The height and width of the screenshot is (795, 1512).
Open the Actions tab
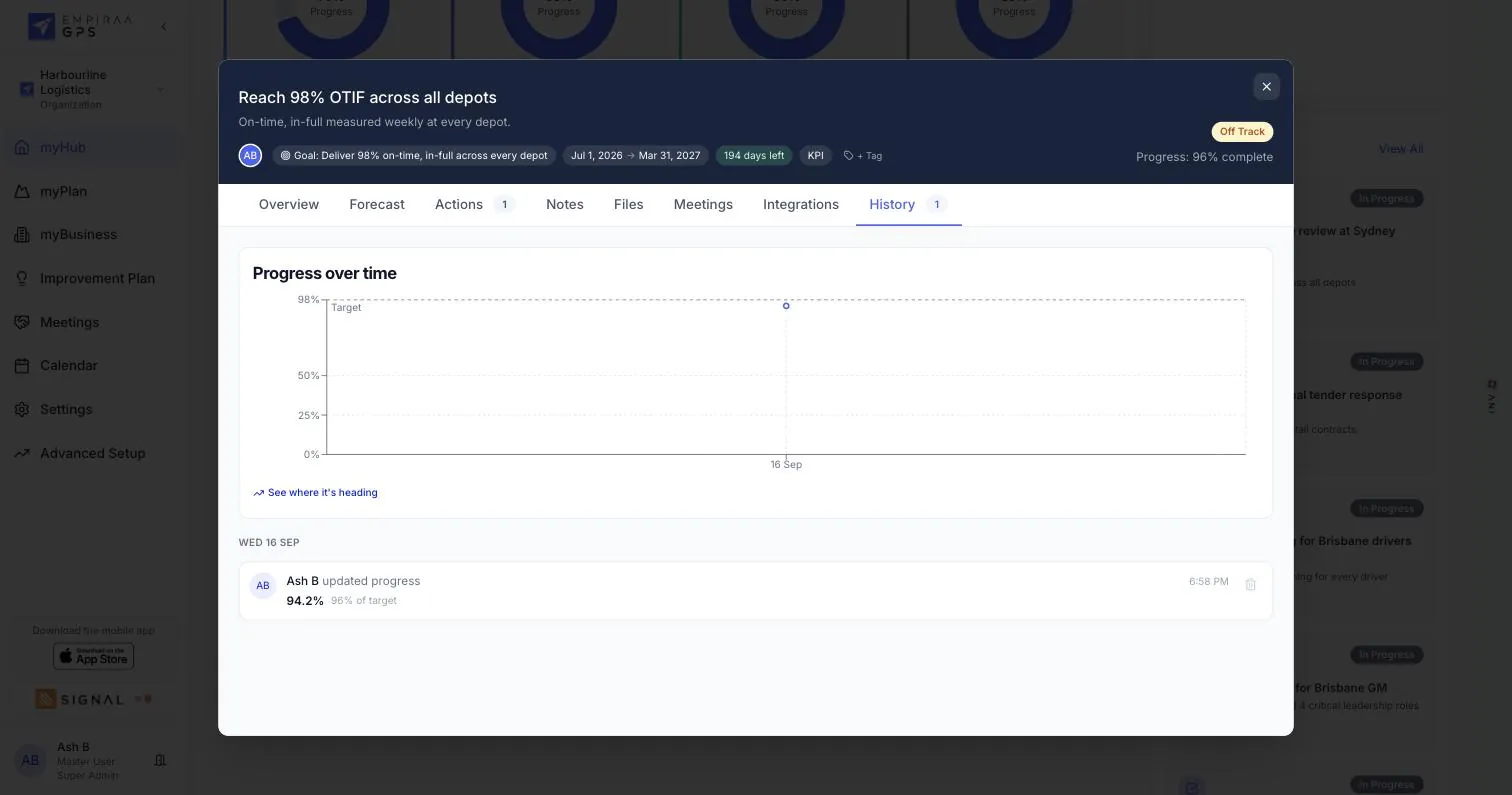[475, 204]
